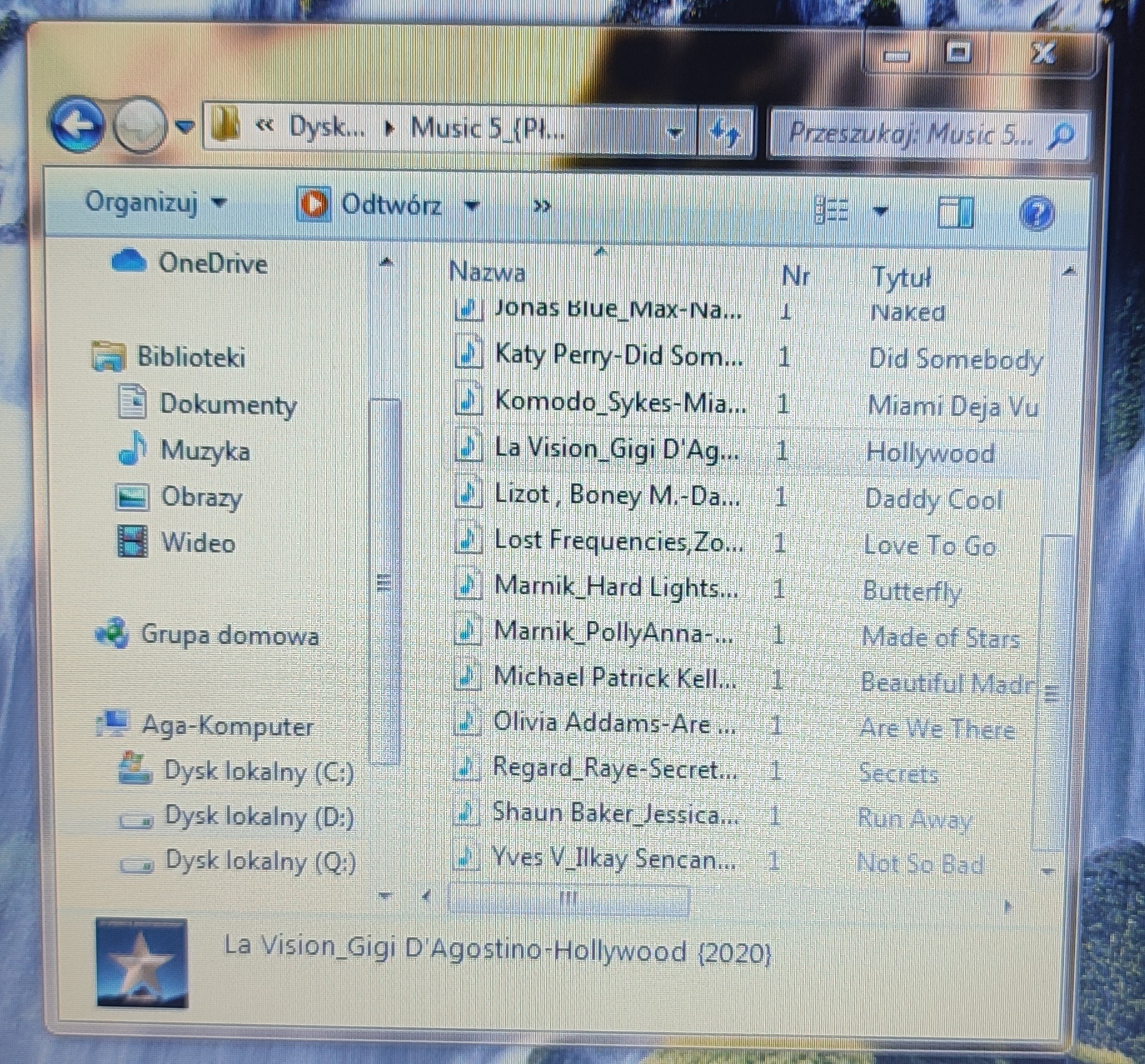Click the file list scroll up arrow
Screen dimensions: 1145x1064
(x=1069, y=271)
